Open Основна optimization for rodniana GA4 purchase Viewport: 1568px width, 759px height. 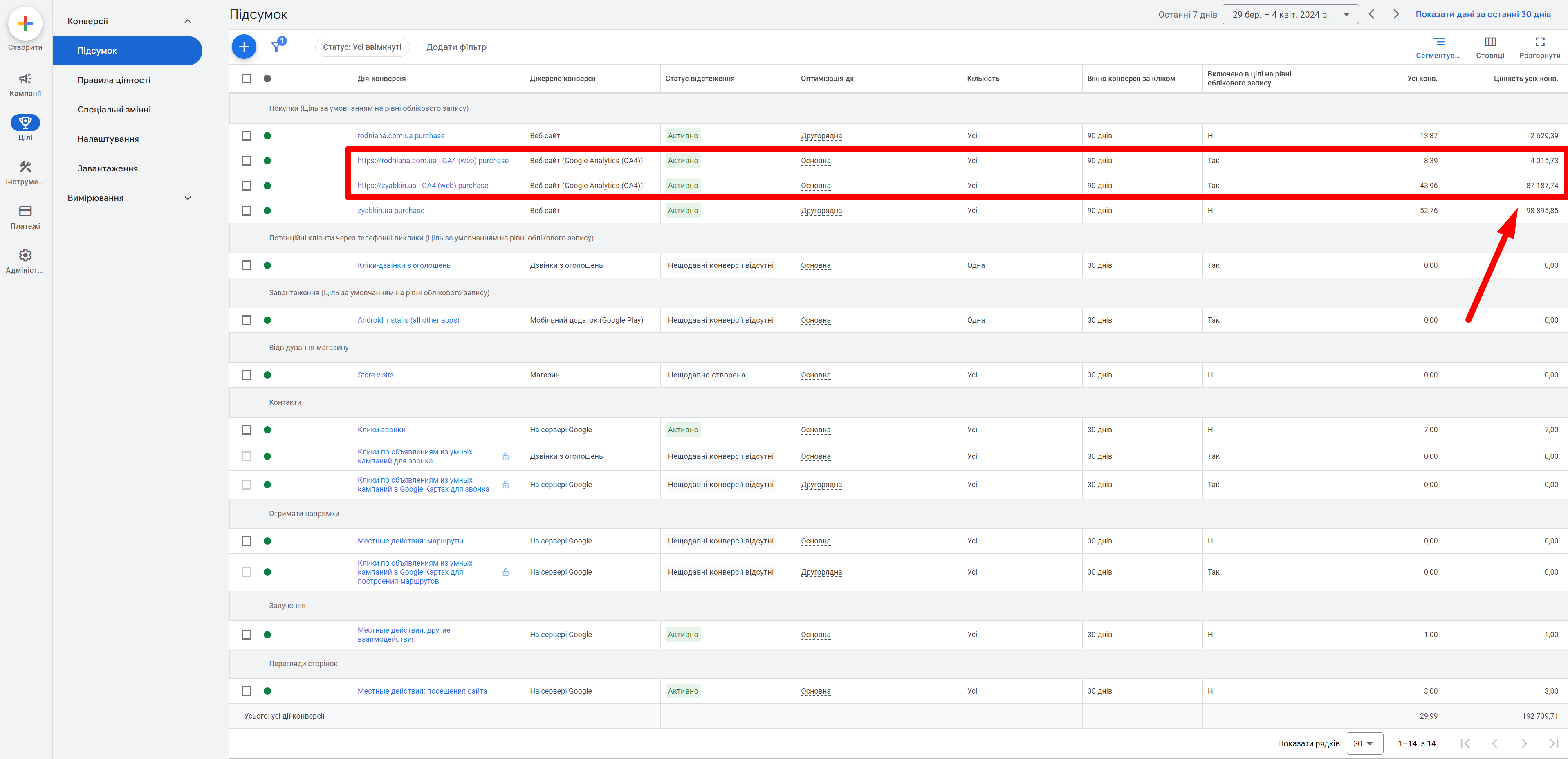815,161
